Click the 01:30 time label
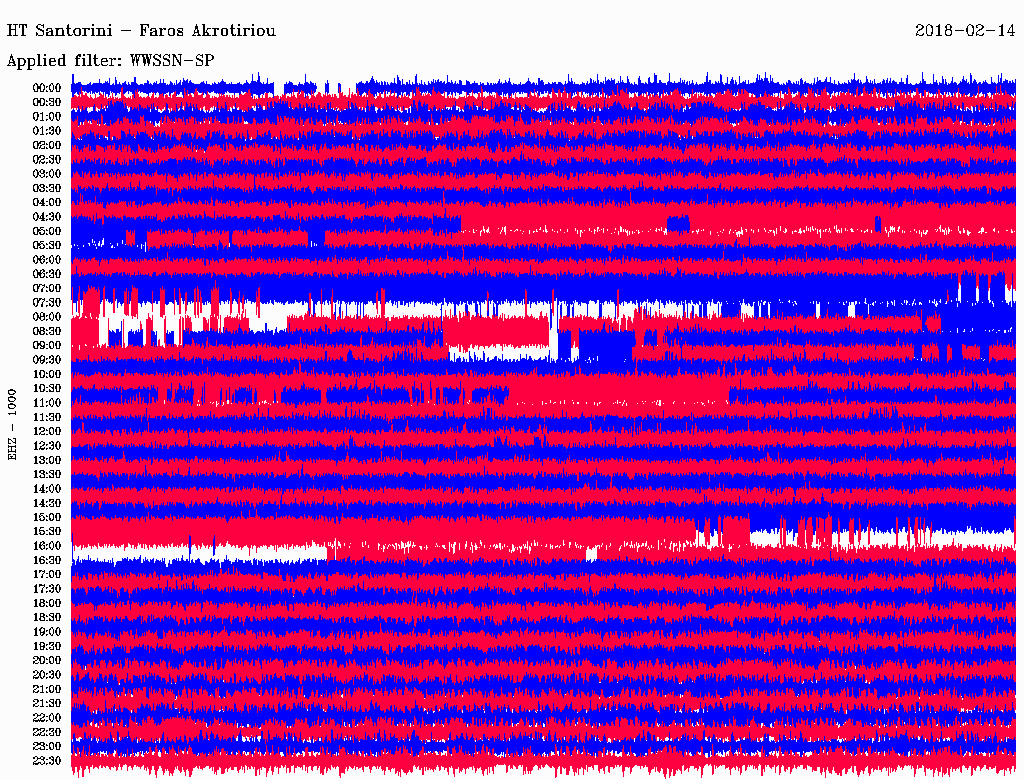 47,131
